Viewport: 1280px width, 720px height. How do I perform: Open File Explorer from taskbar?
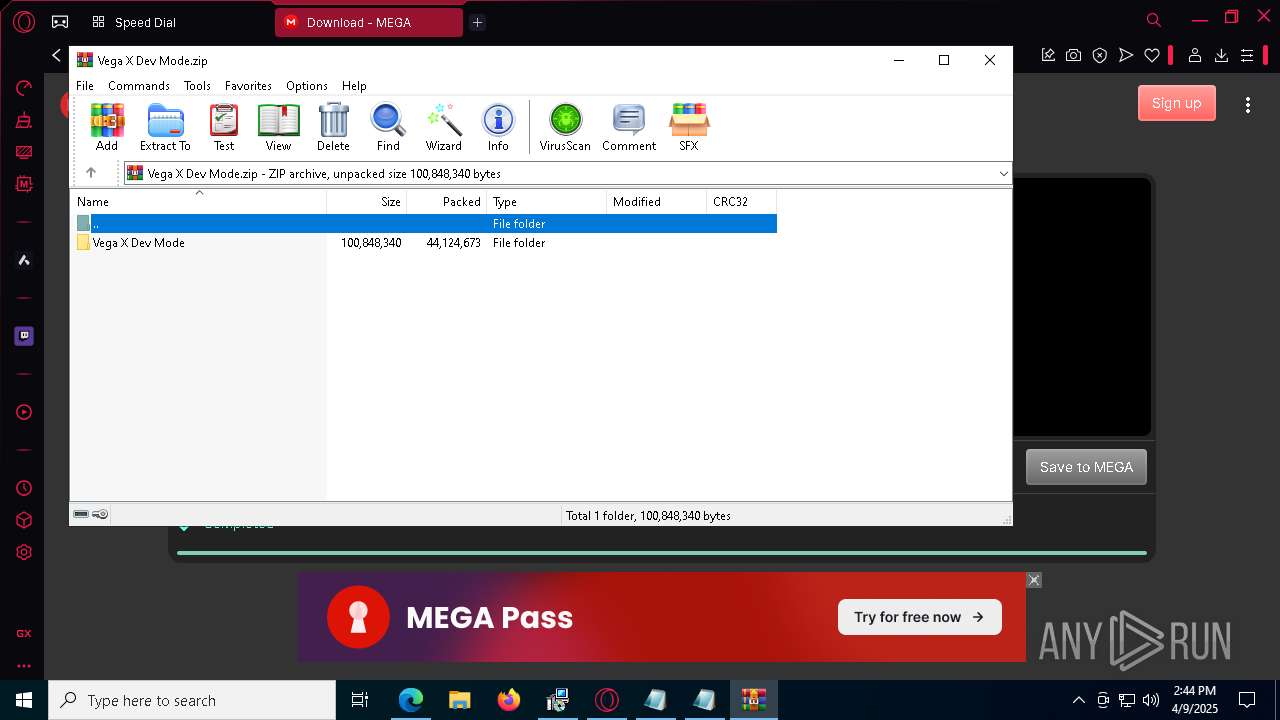coord(459,700)
